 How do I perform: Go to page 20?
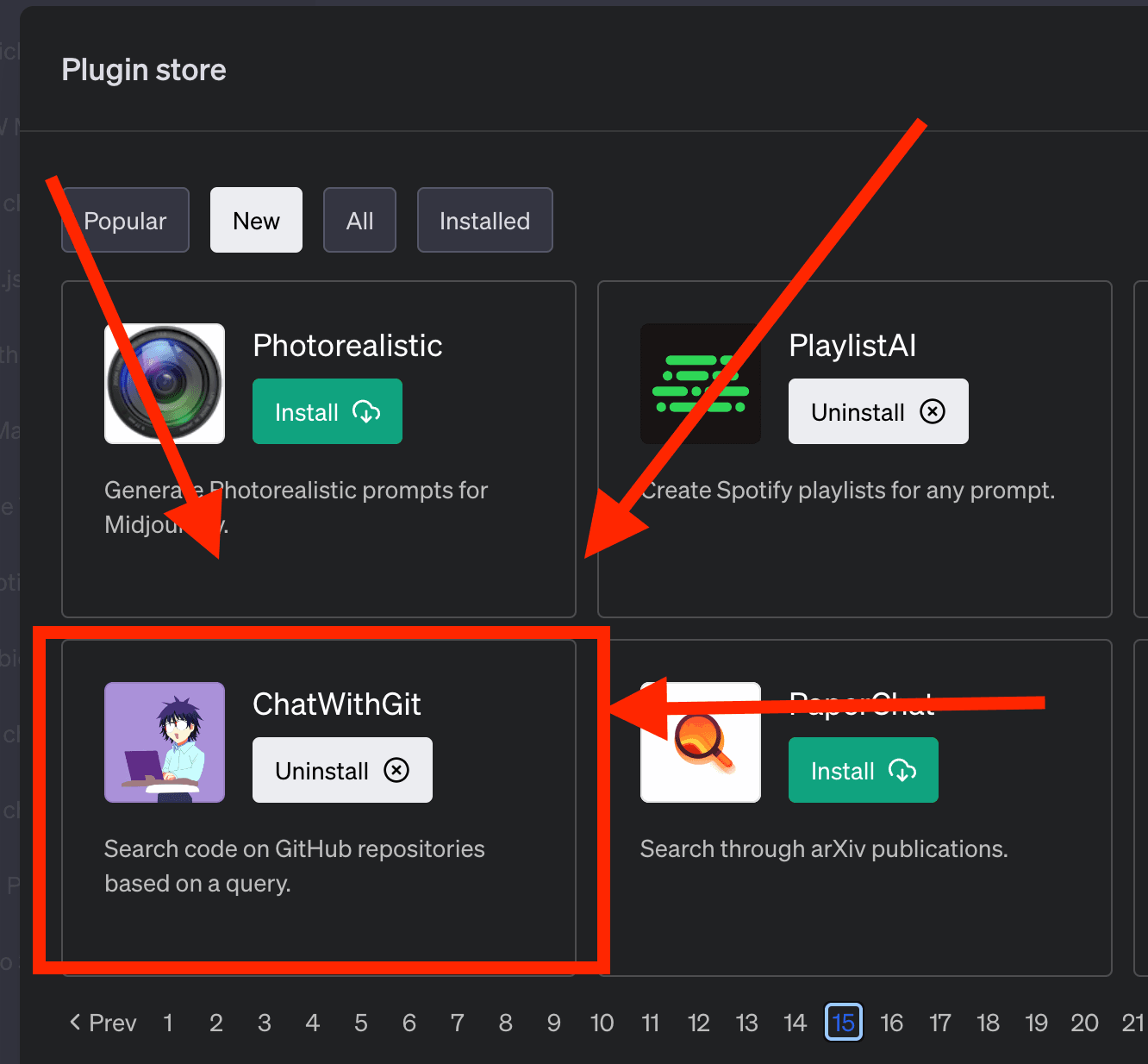point(1084,1023)
